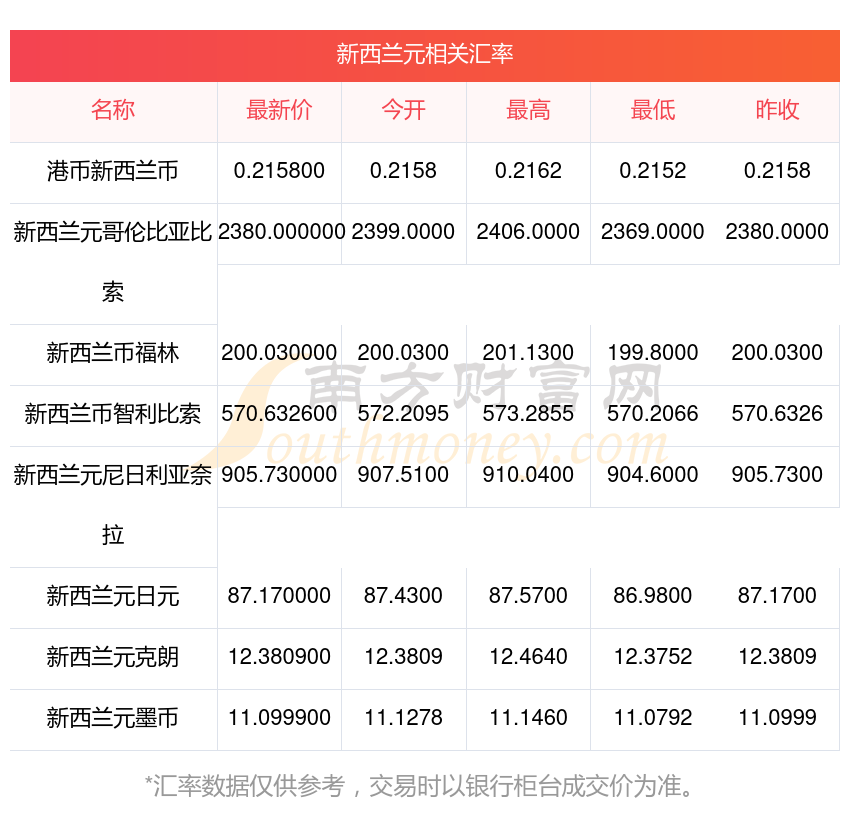Click the open value 907.5100
Image resolution: width=850 pixels, height=817 pixels.
[x=403, y=475]
